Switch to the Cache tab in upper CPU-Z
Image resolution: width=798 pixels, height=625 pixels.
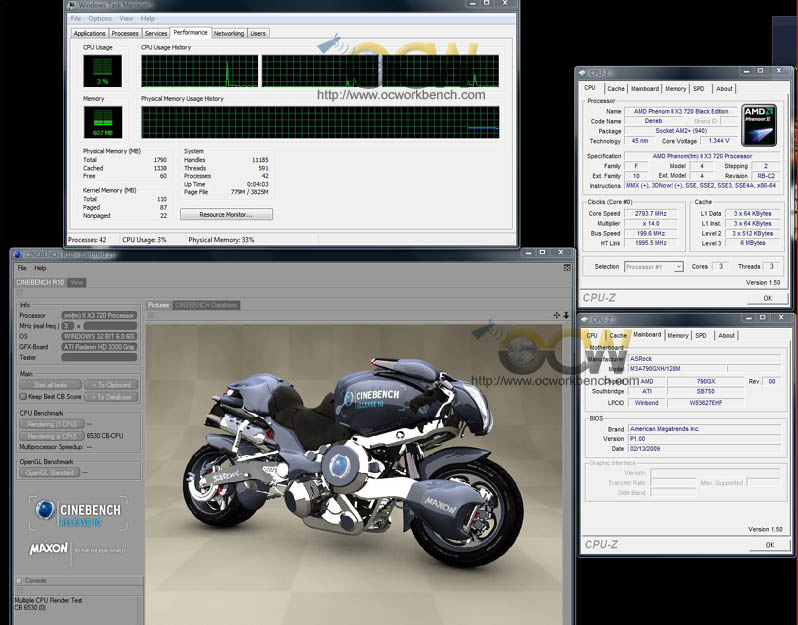point(616,89)
